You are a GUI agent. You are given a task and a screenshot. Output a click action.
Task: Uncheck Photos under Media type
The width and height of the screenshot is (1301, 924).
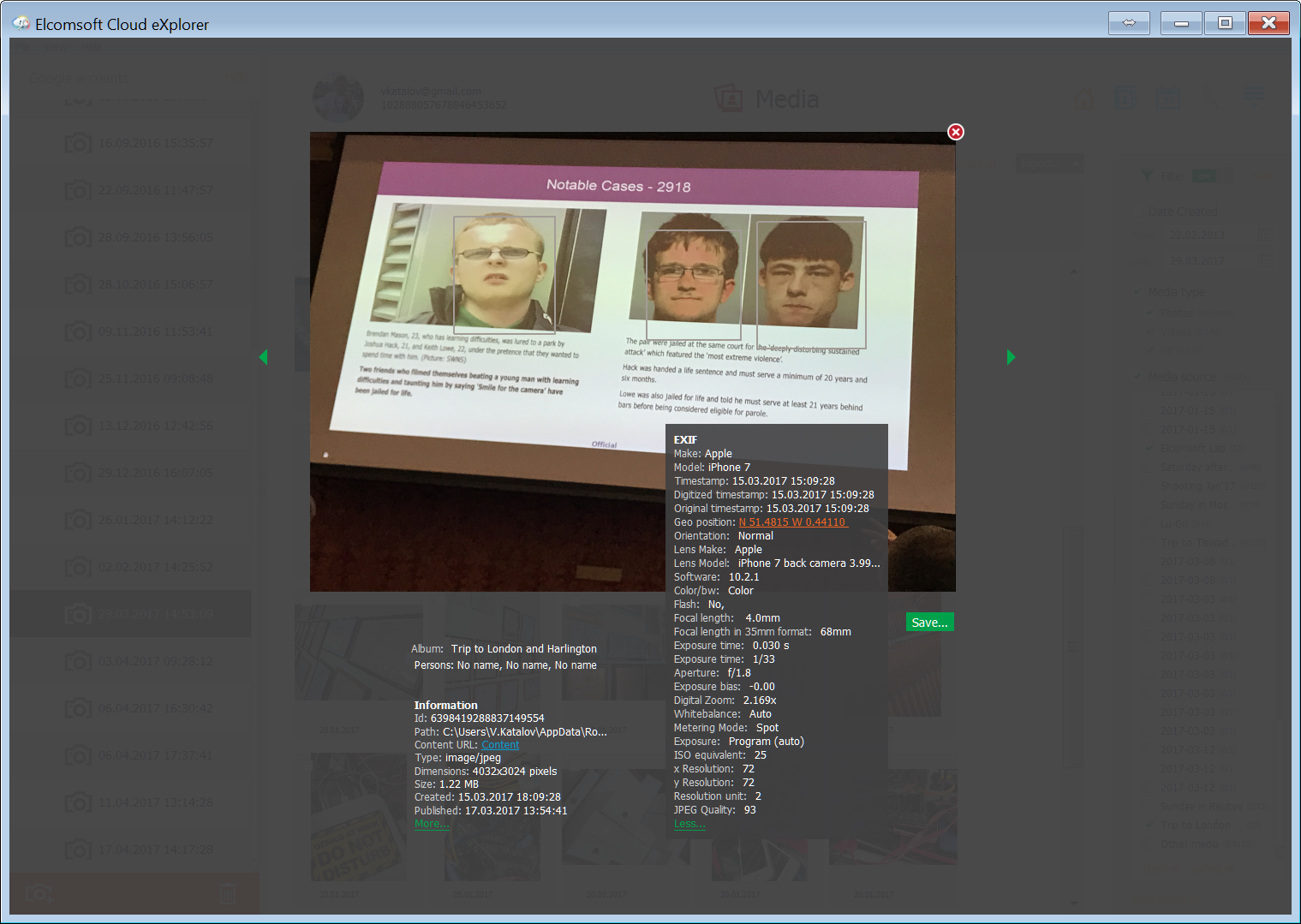coord(1149,313)
